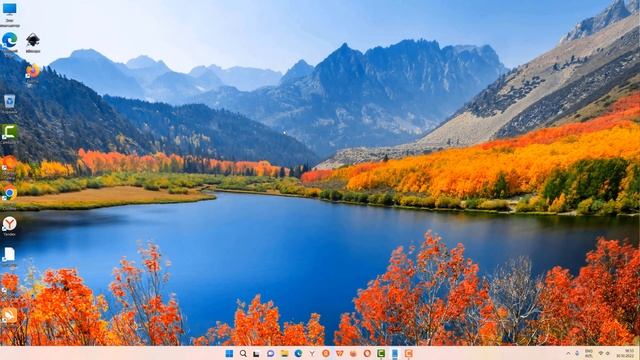Open the clock and date panel

click(x=626, y=353)
